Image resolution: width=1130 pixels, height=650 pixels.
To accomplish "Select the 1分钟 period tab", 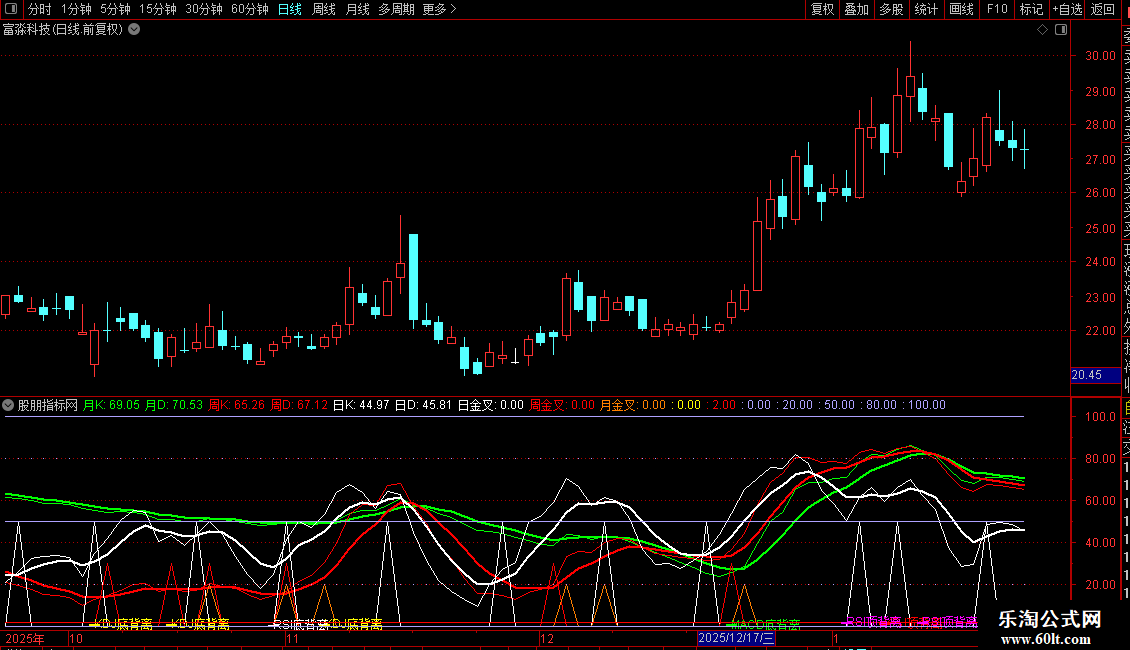I will click(x=76, y=9).
